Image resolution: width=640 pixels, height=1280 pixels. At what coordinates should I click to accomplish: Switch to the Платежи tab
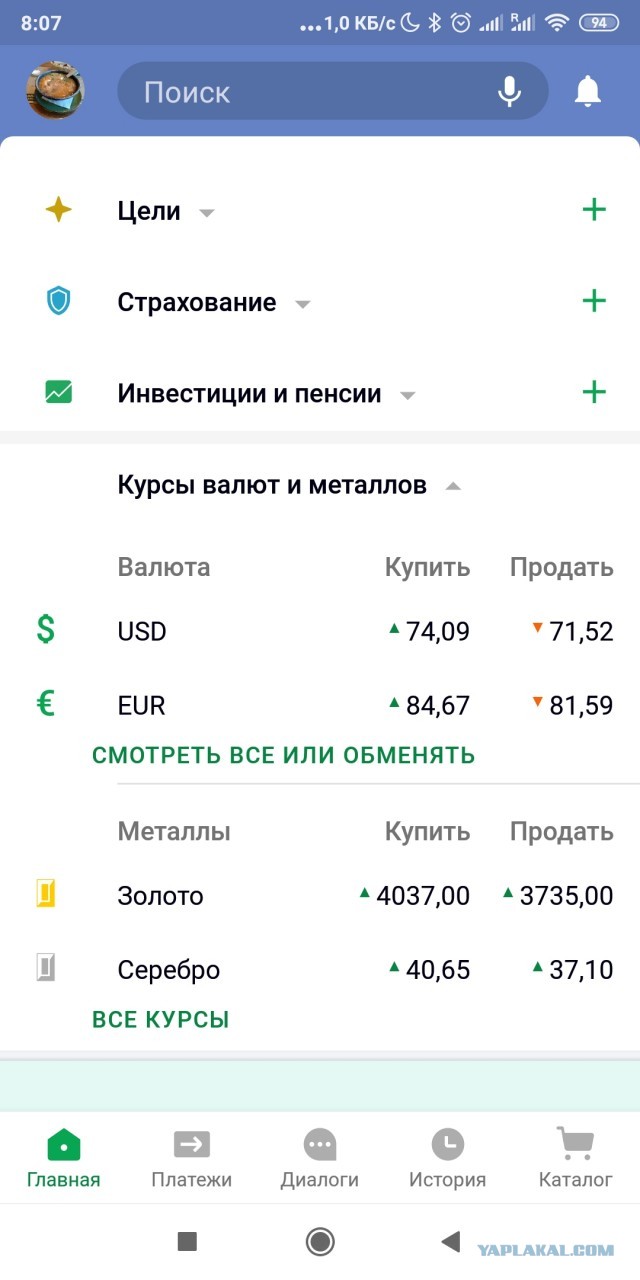click(x=192, y=1158)
